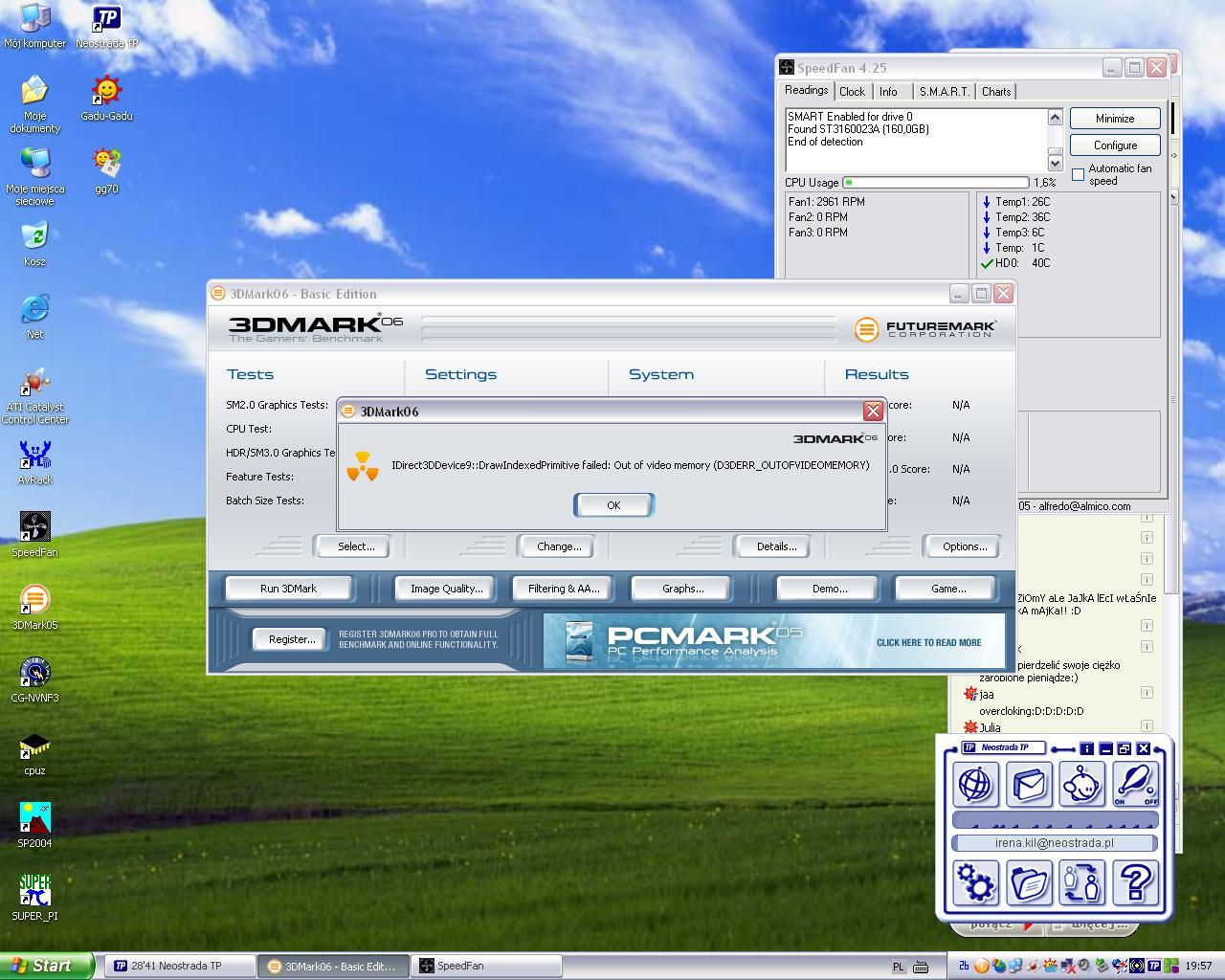Click the PCMark05 banner to read more

coord(774,641)
